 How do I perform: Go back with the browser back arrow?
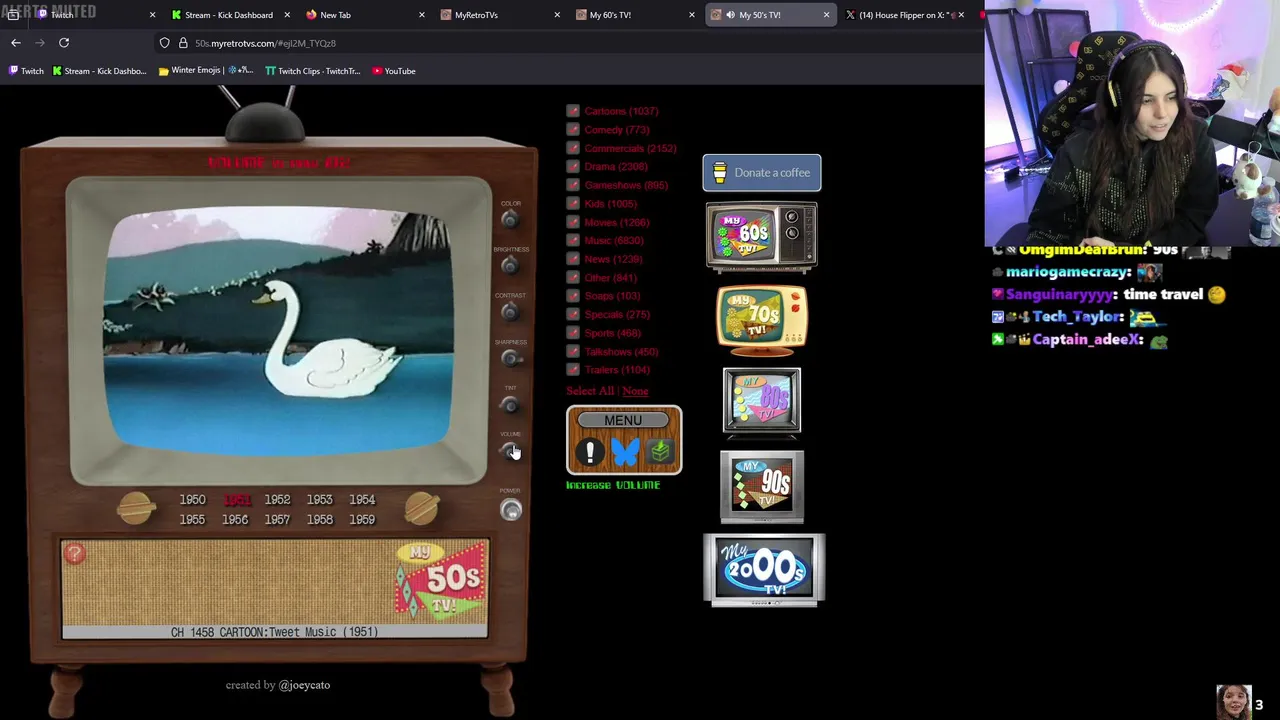[16, 43]
